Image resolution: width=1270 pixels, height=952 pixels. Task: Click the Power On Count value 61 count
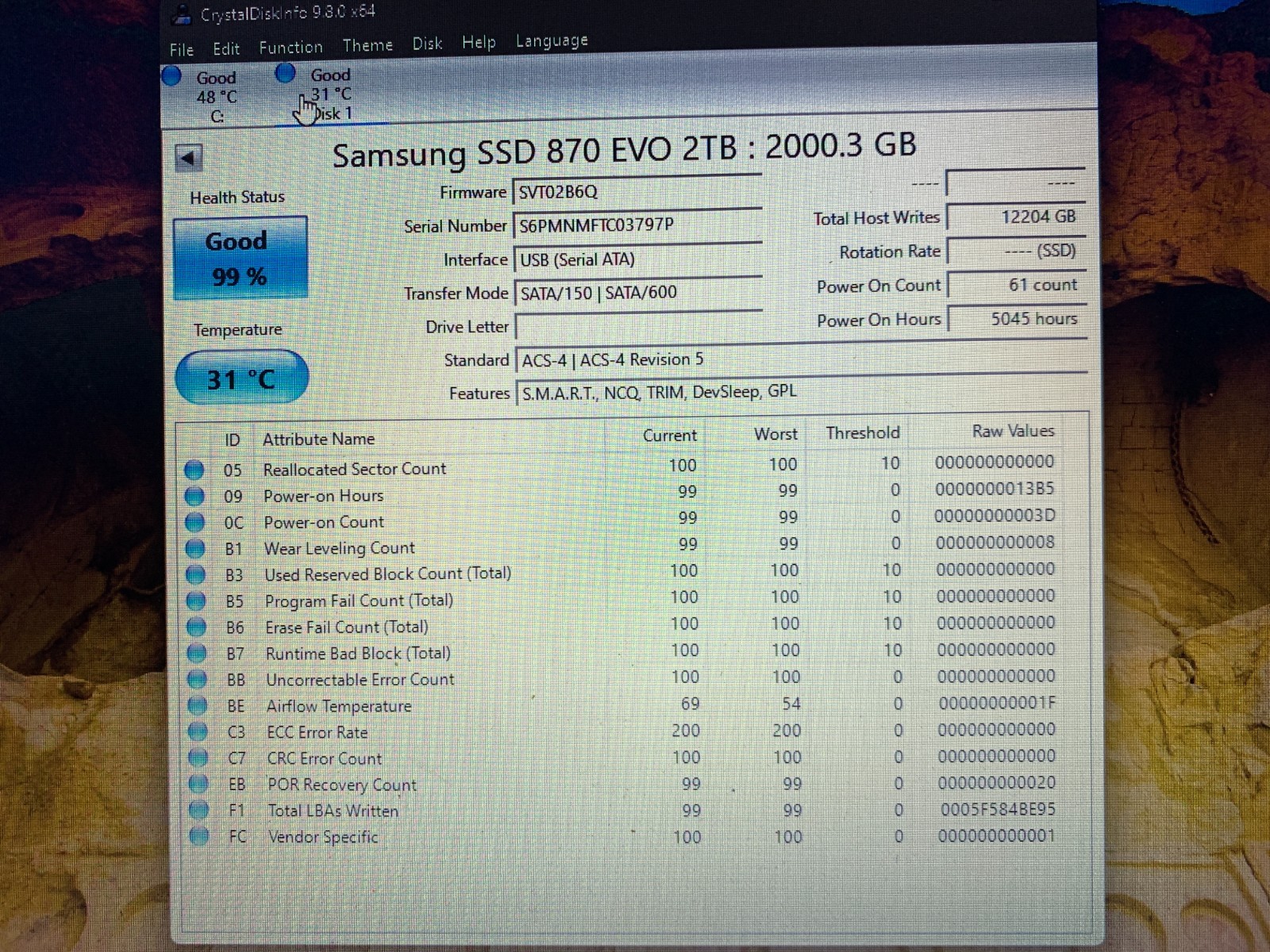pos(1018,285)
